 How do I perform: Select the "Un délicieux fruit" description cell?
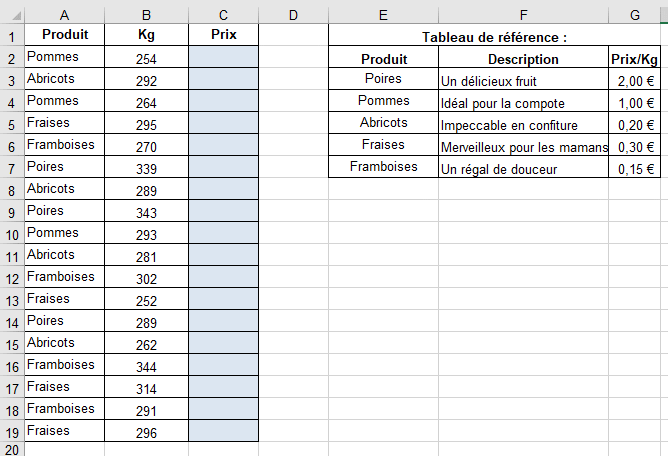(x=523, y=81)
